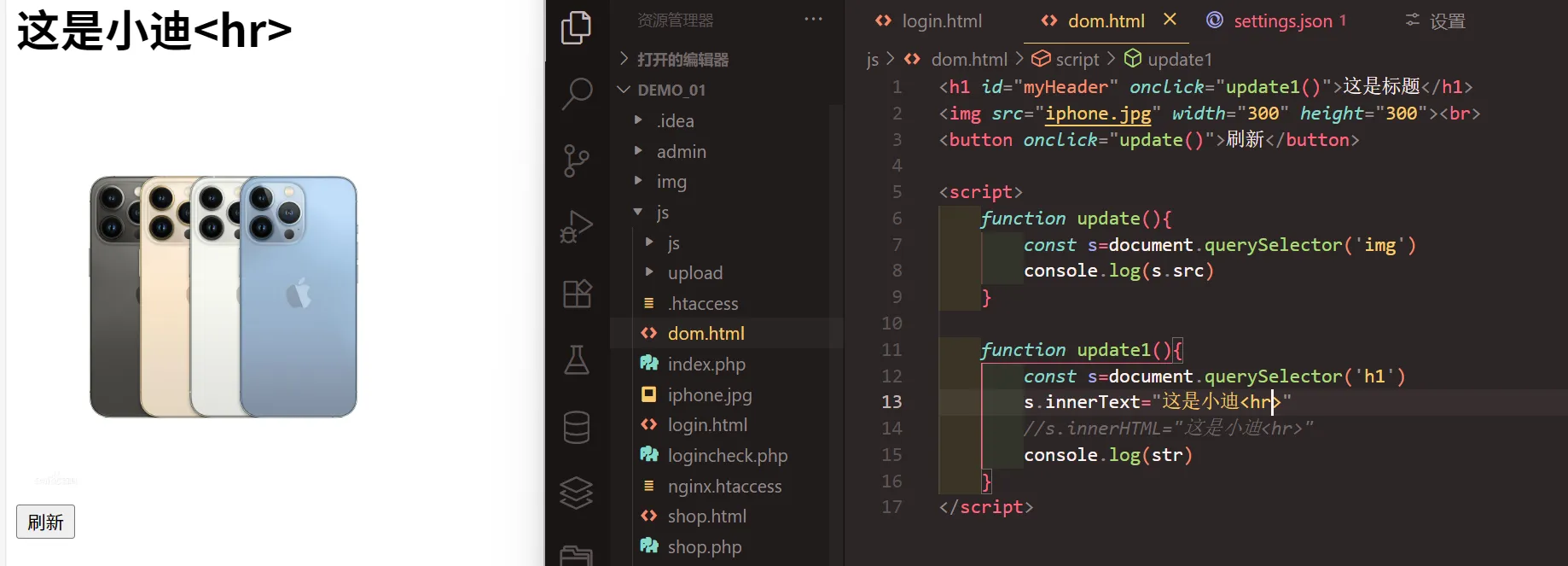Open Run and Debug icon

(577, 227)
